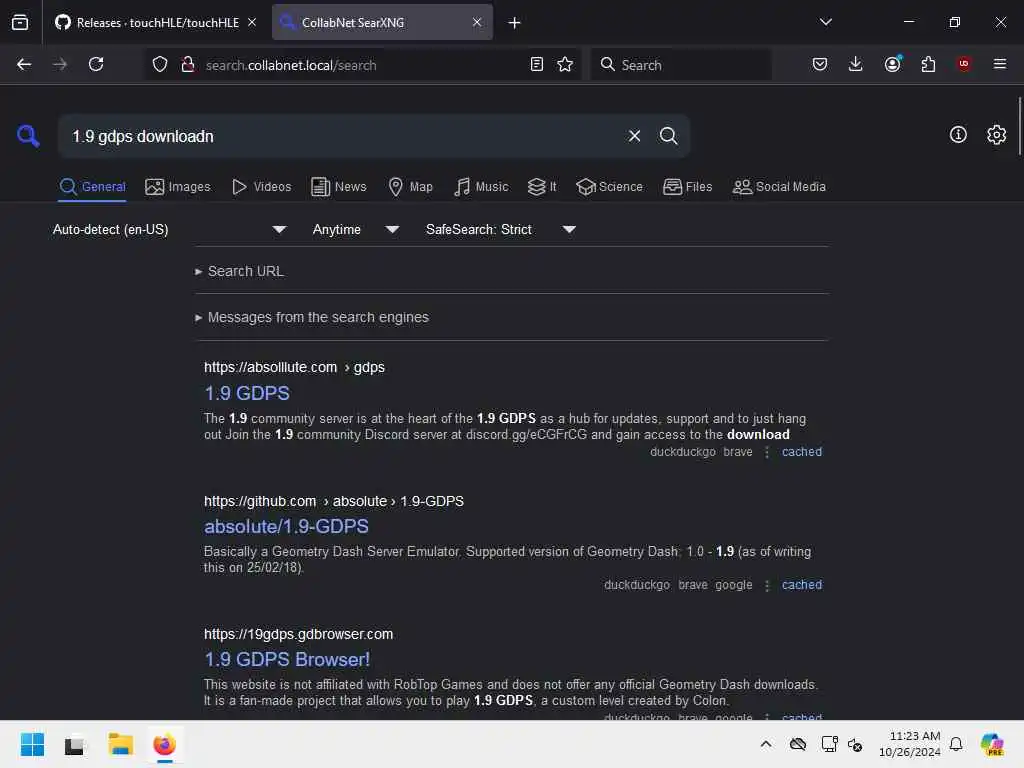1024x768 pixels.
Task: Switch to the Map category
Action: (x=411, y=187)
